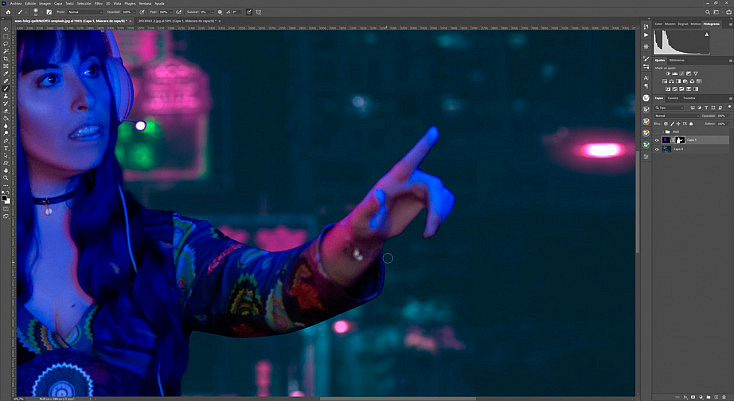
Task: Hide the Capa 0 layer
Action: pos(657,149)
